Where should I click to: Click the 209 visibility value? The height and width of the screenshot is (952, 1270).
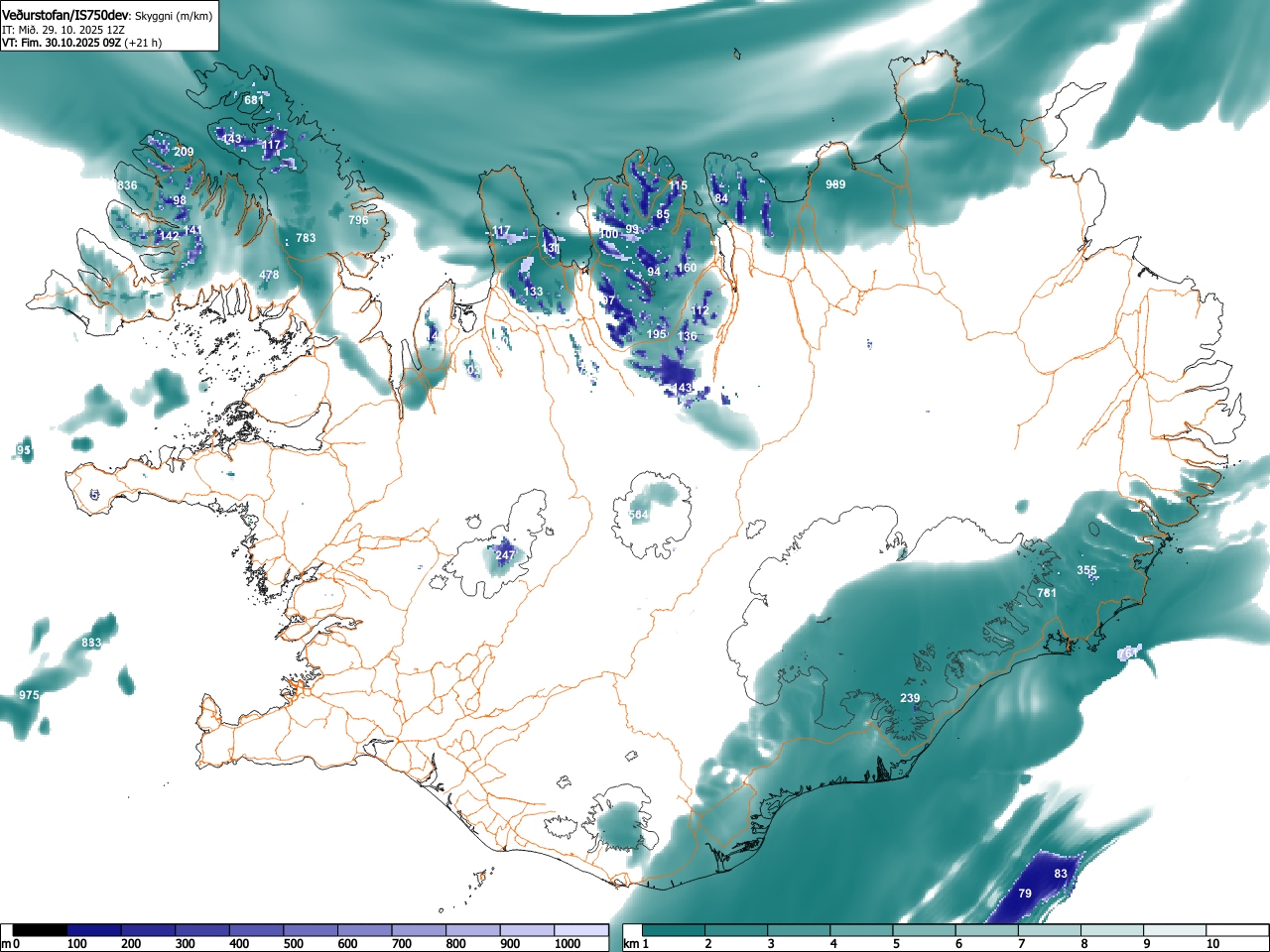click(184, 152)
